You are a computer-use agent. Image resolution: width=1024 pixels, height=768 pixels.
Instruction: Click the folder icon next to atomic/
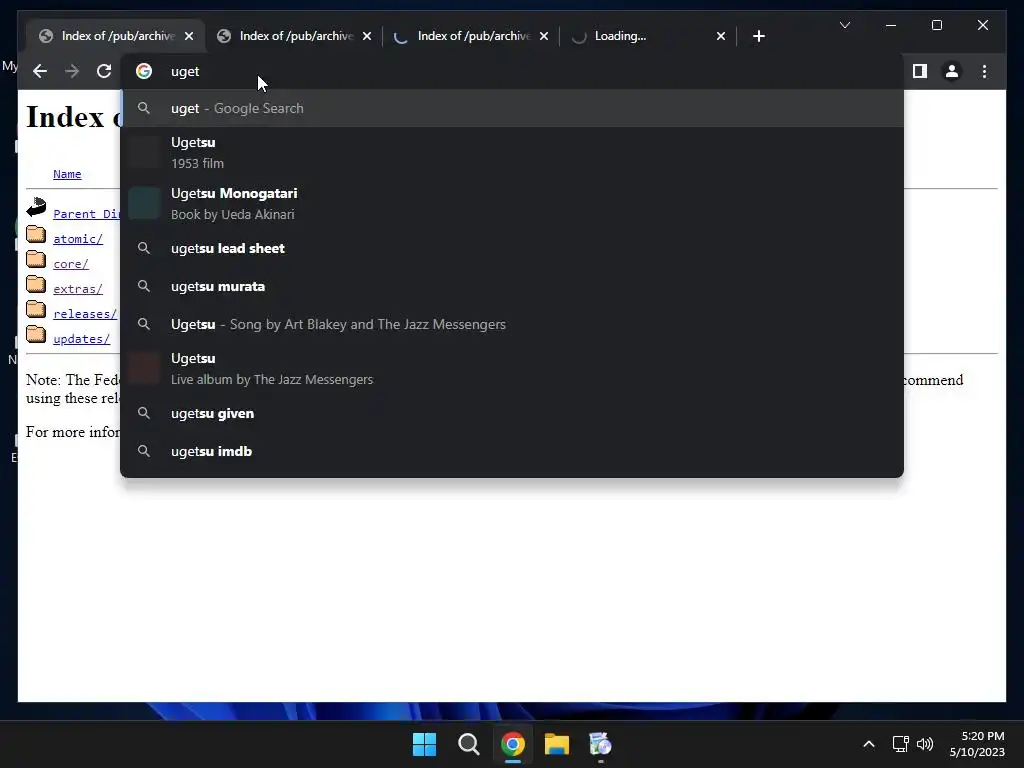click(36, 234)
